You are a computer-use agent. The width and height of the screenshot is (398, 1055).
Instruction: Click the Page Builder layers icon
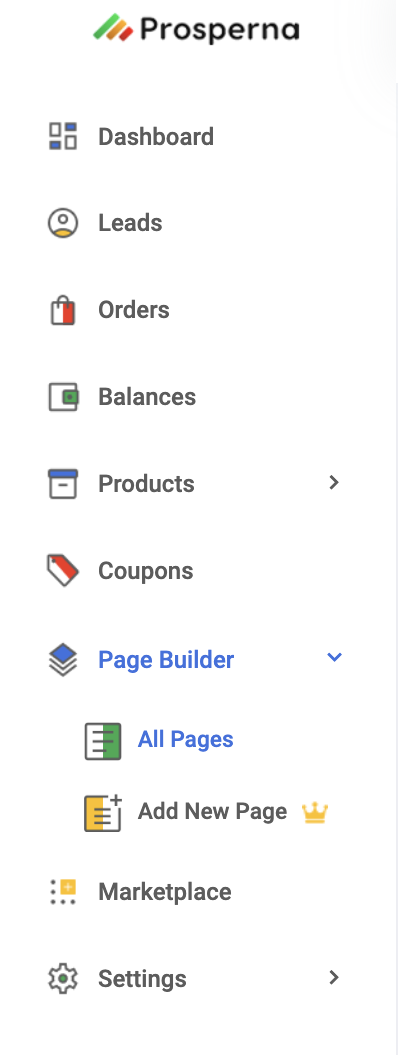(x=63, y=659)
